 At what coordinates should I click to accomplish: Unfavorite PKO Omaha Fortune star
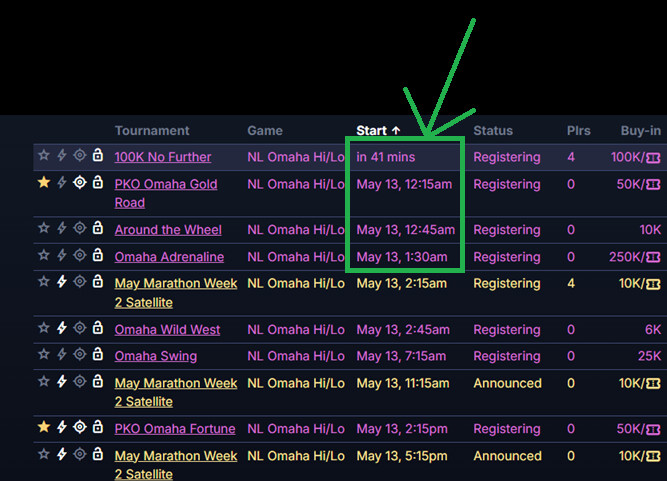44,427
